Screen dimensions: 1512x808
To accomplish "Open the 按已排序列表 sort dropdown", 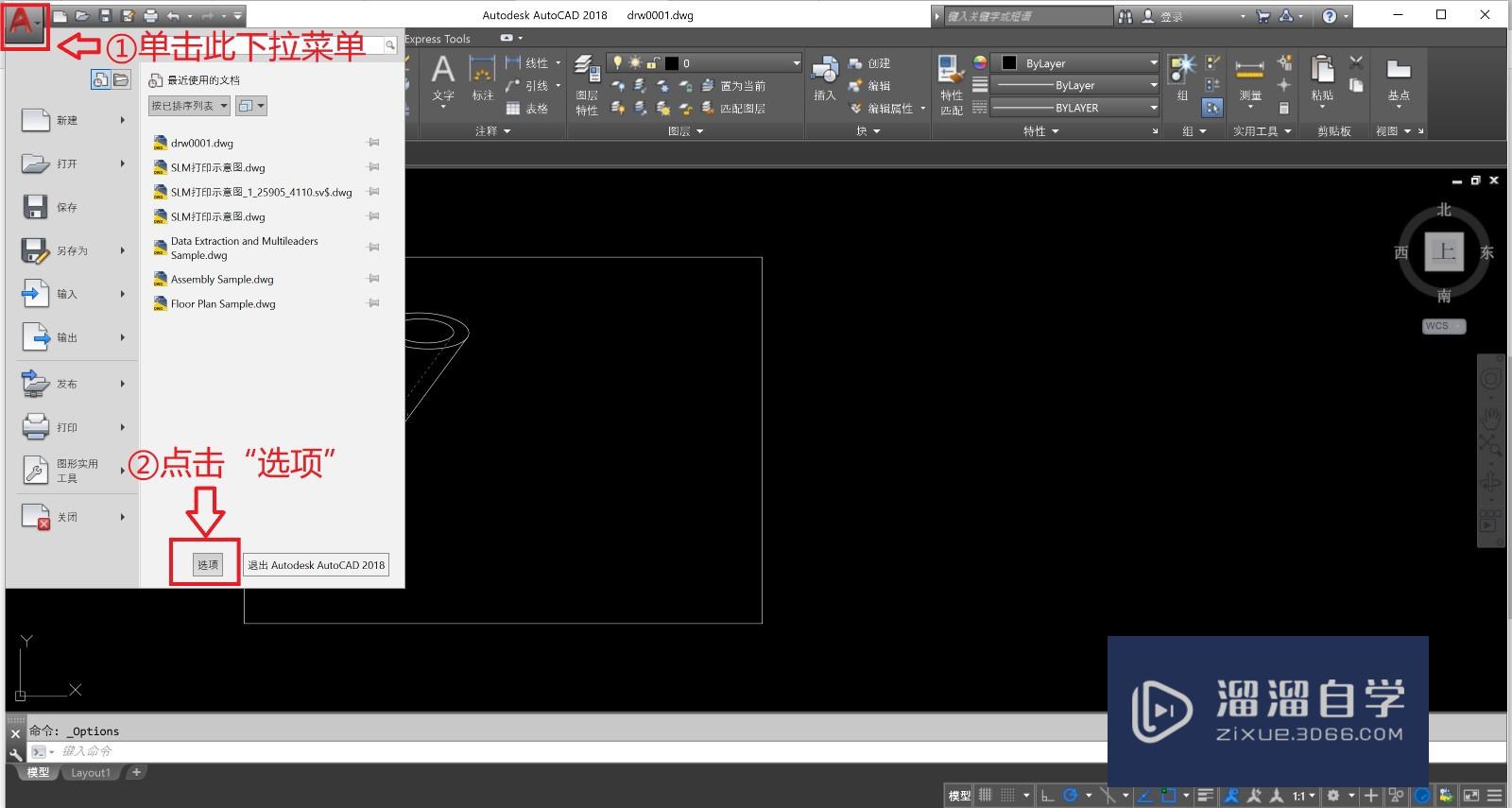I will pos(189,106).
